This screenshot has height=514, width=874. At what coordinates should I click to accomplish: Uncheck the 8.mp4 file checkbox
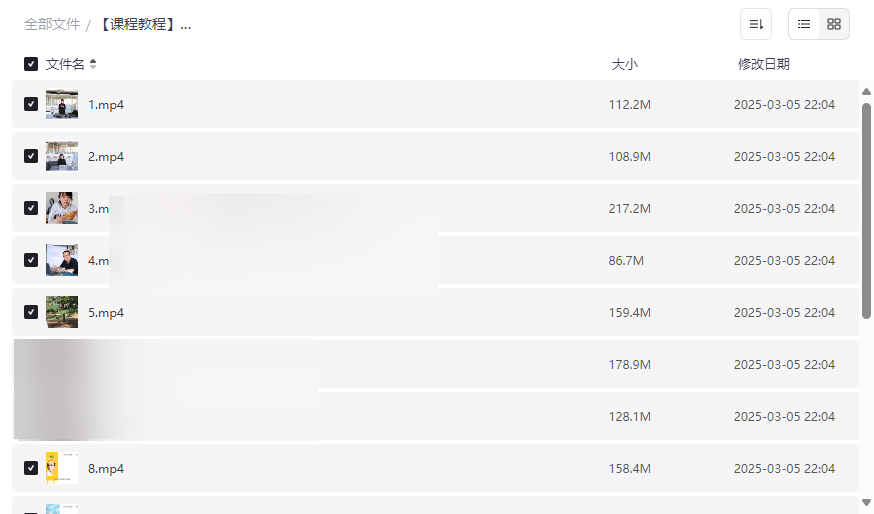pyautogui.click(x=31, y=468)
